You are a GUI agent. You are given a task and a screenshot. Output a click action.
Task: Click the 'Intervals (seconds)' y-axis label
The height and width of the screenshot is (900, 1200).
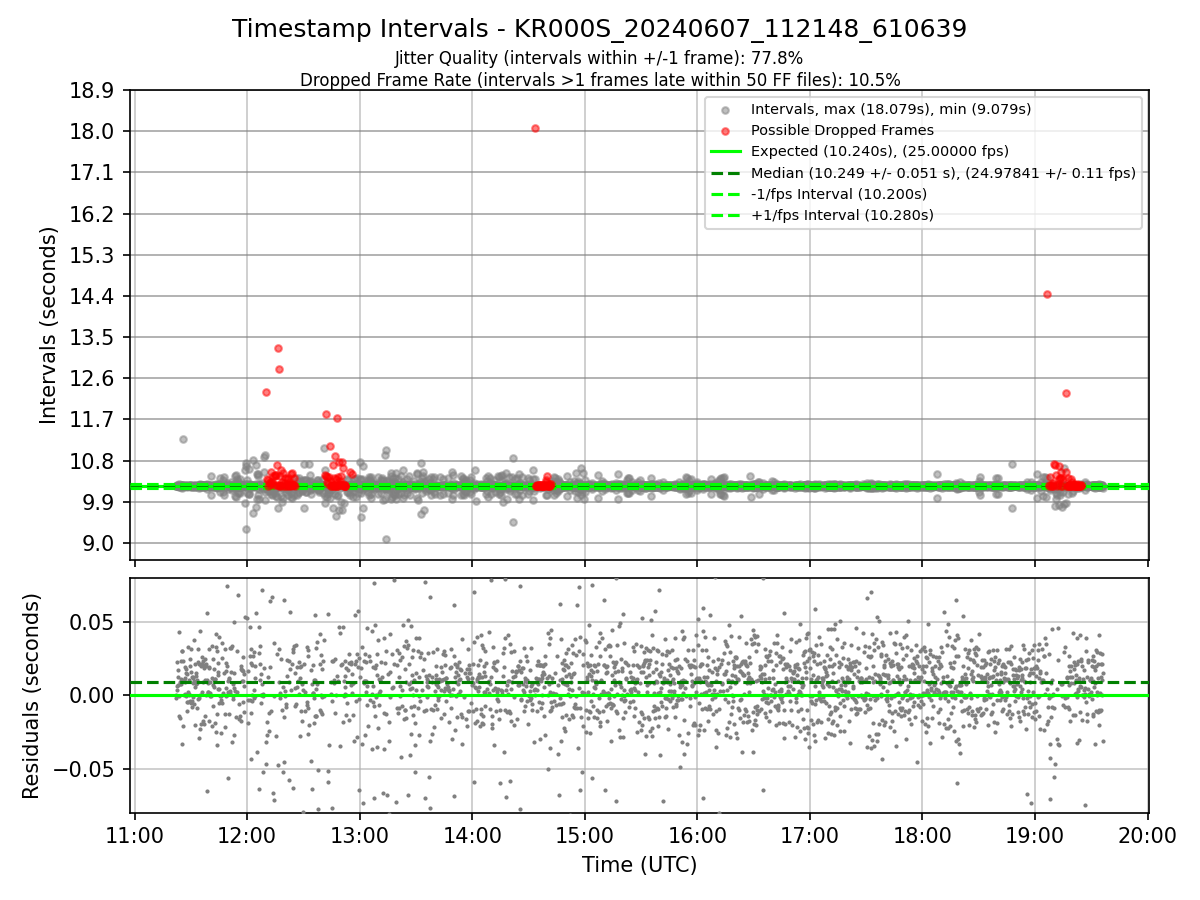tap(48, 325)
